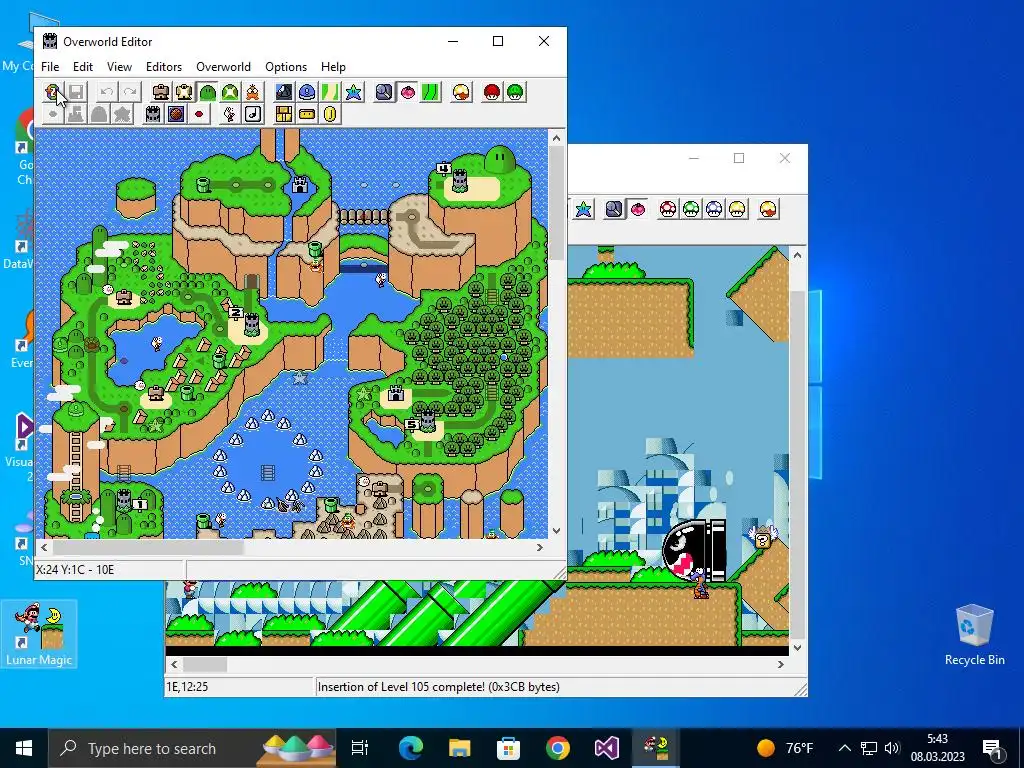Select the gray castle toolbar icon
The height and width of the screenshot is (768, 1024).
153,114
